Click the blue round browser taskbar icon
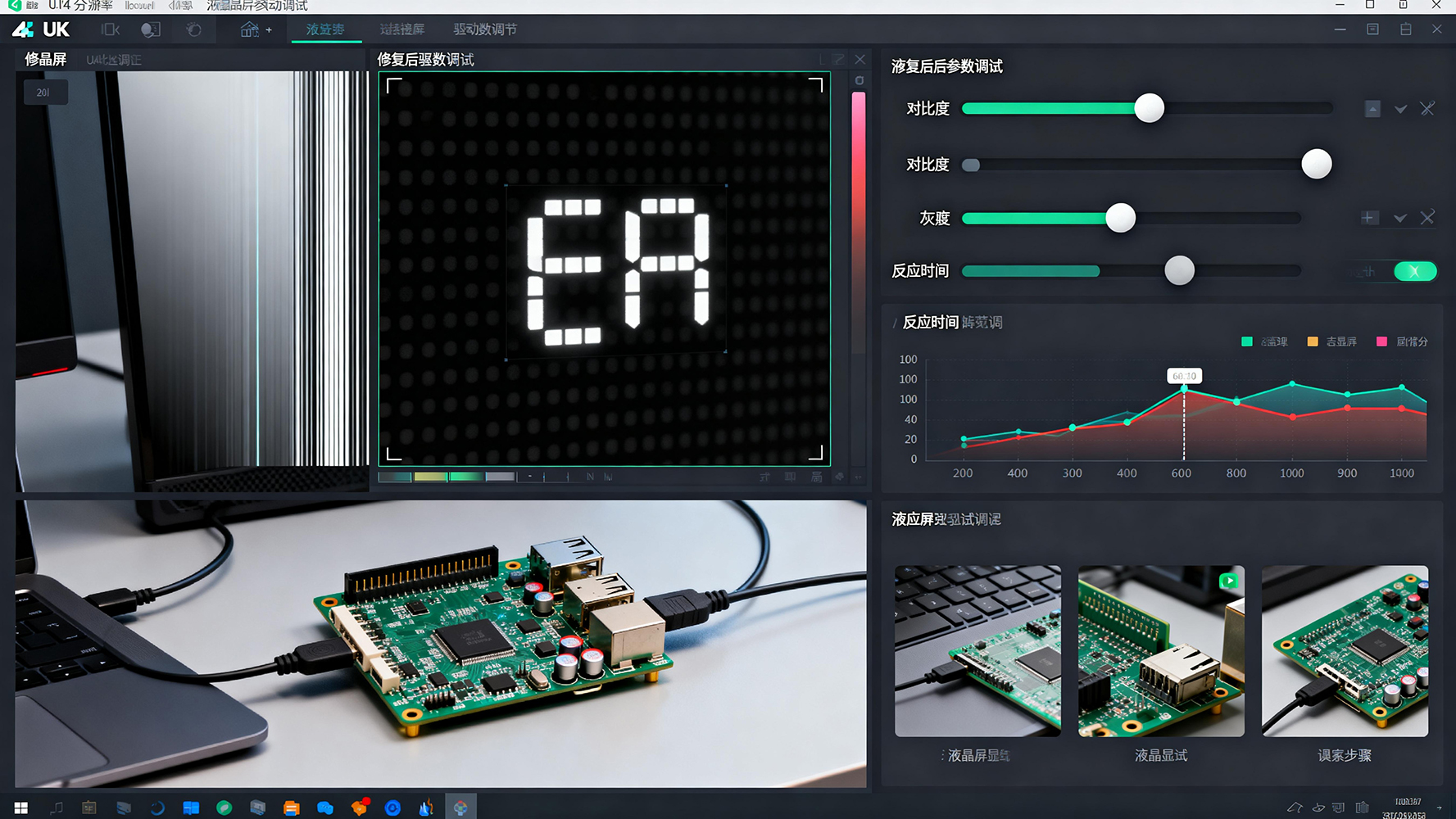The image size is (1456, 819). point(392,808)
